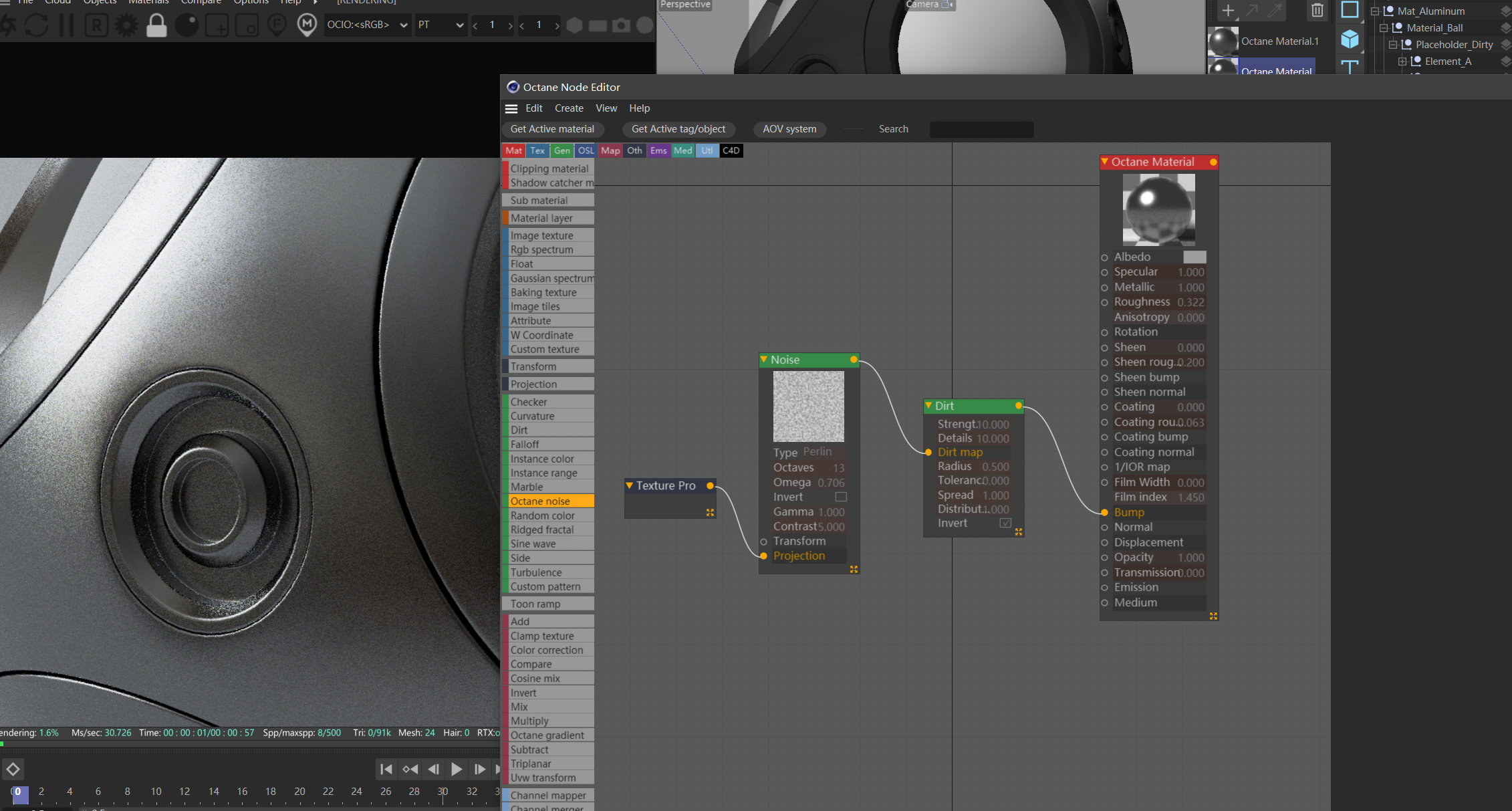1512x811 pixels.
Task: Click the pause render icon
Action: [x=67, y=25]
